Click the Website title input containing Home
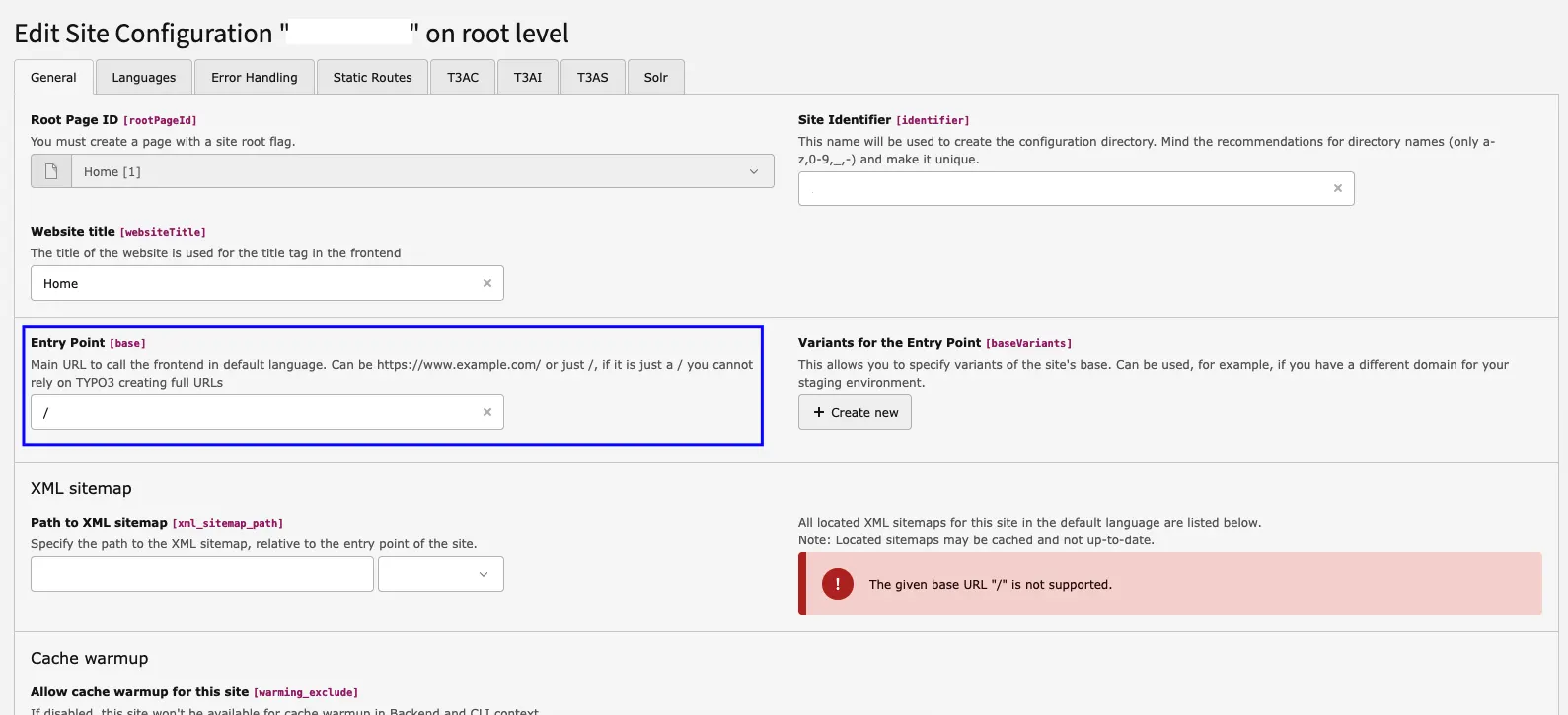The width and height of the screenshot is (1568, 715). point(266,283)
